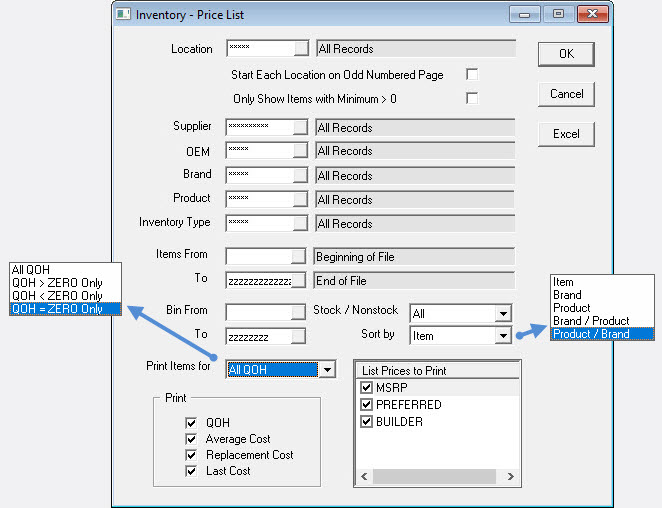
Task: Click the Brand code input field
Action: [x=260, y=175]
